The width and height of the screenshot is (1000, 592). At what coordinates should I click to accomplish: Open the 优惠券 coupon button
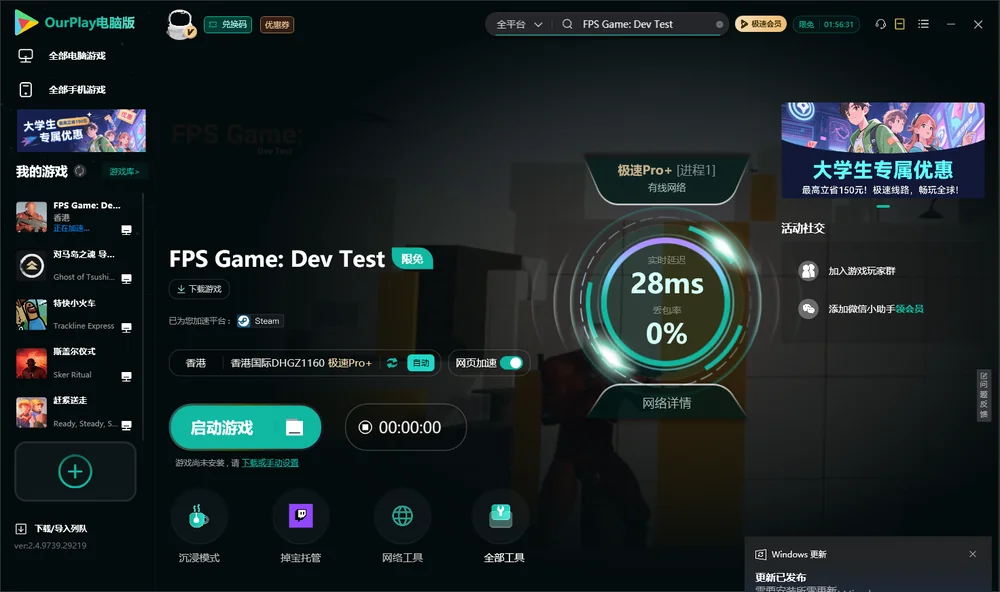pyautogui.click(x=277, y=24)
